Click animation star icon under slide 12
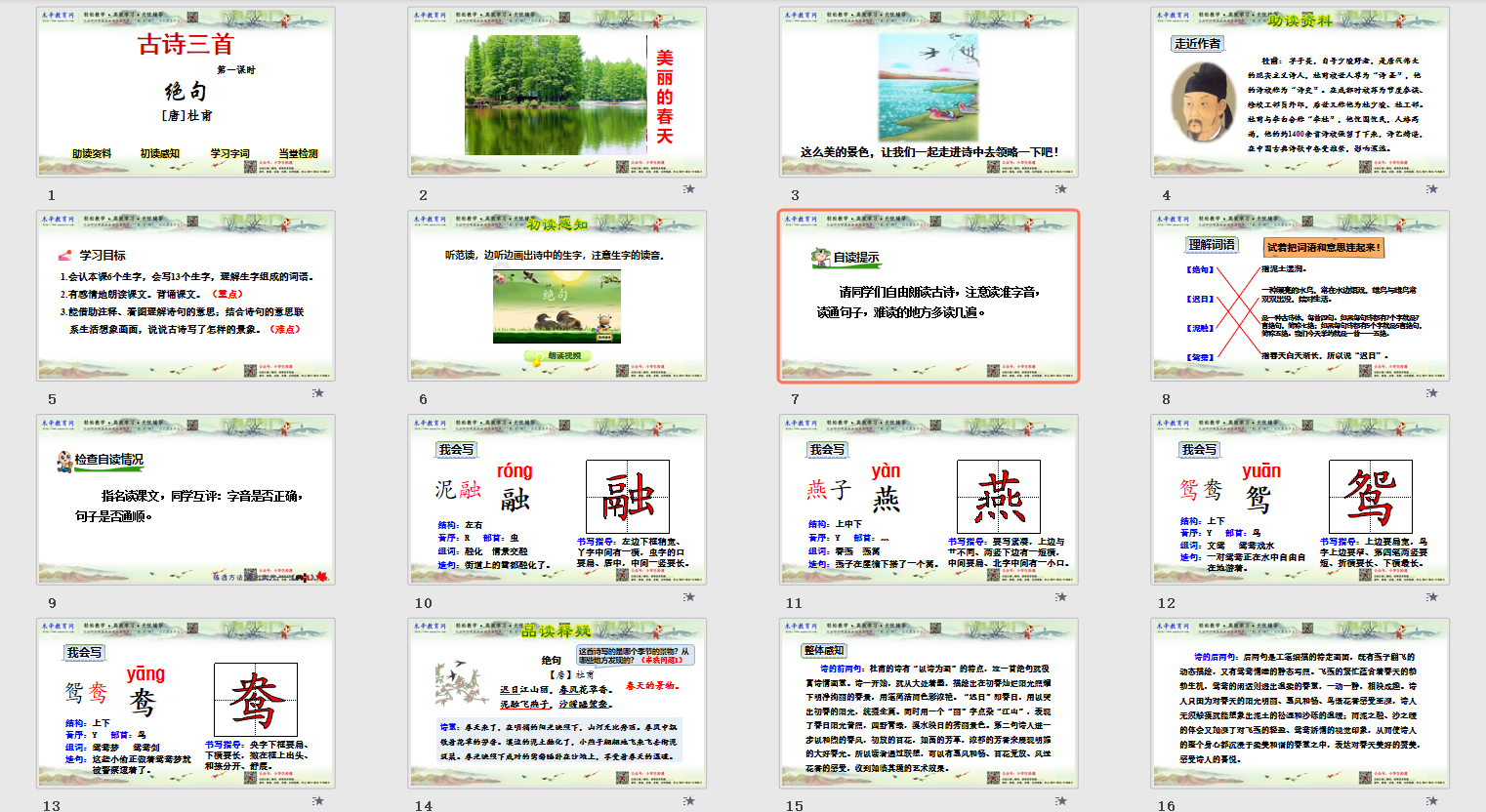 pyautogui.click(x=1432, y=597)
